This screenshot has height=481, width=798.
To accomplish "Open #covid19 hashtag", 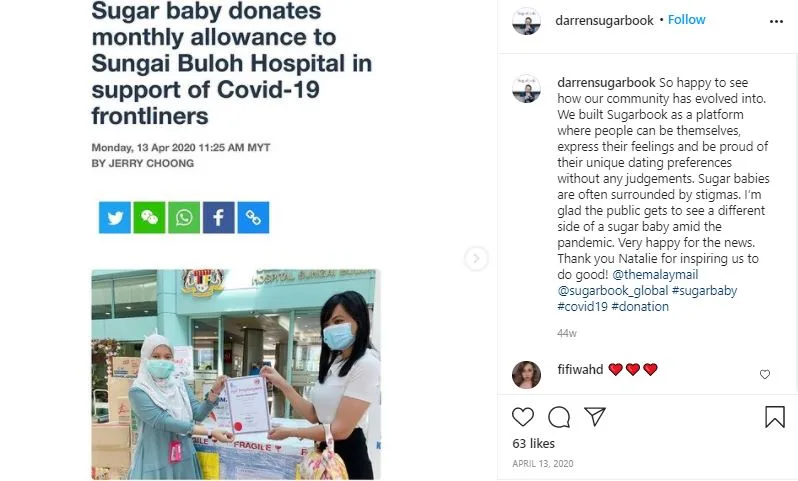I will coord(583,306).
